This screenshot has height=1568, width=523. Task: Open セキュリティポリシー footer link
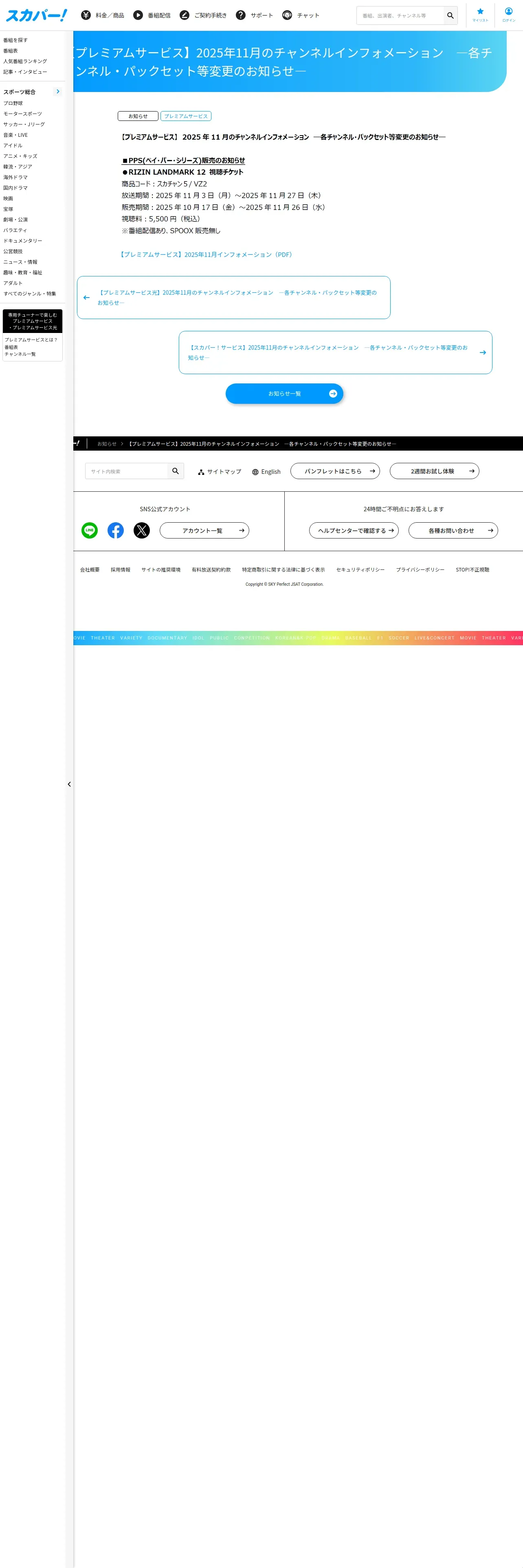click(x=360, y=570)
